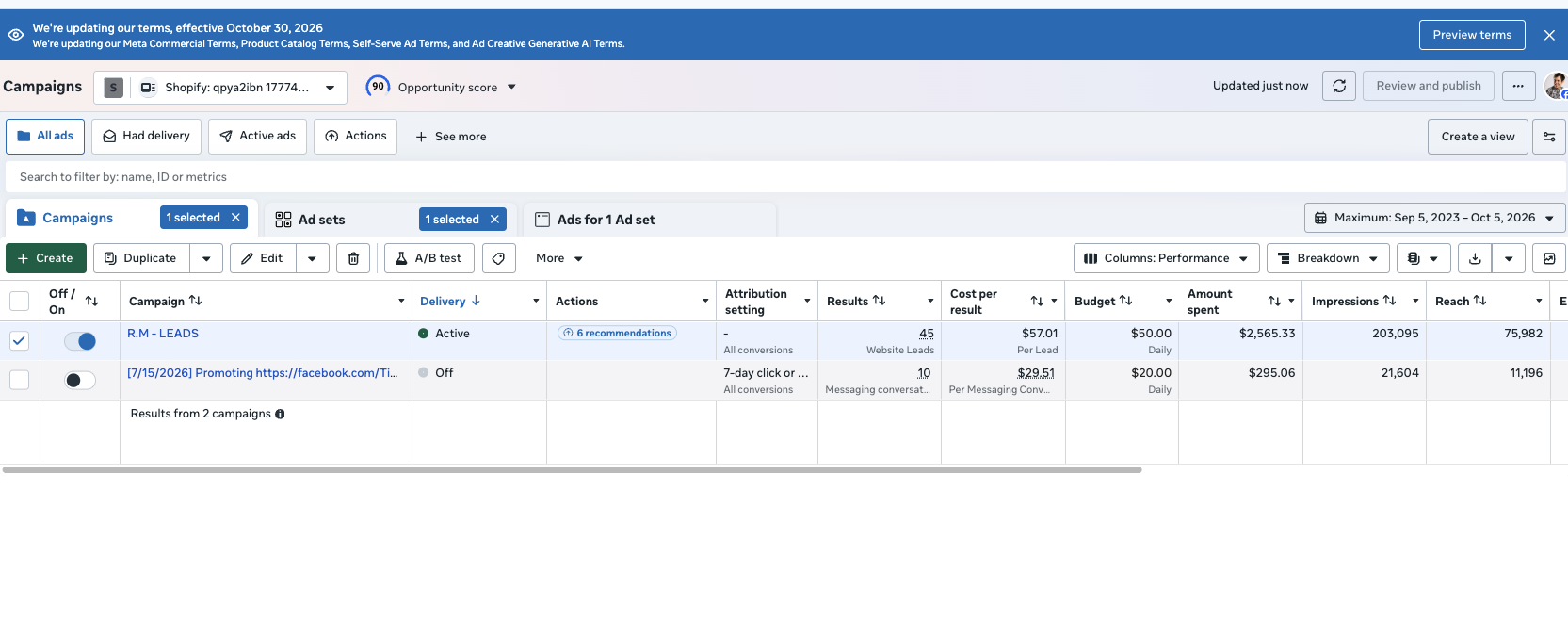Click the info icon next to Results from 2 campaigns

pos(280,414)
